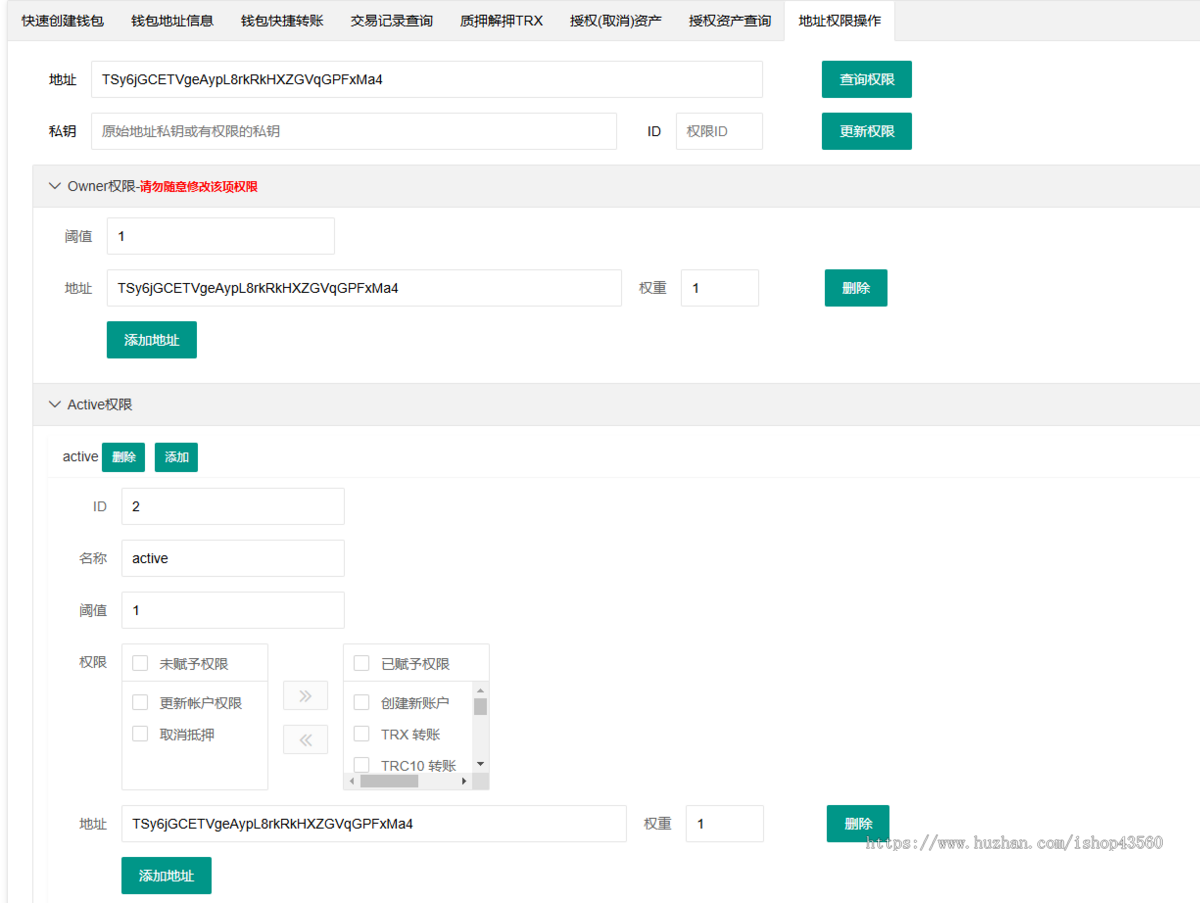Focus the Active ID field

pos(233,507)
